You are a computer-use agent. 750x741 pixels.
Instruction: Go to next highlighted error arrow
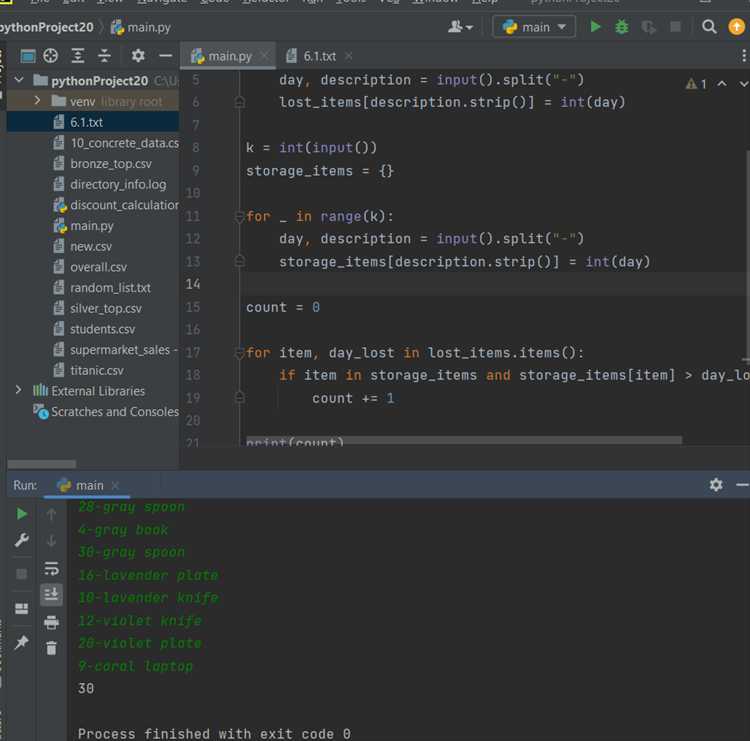743,84
